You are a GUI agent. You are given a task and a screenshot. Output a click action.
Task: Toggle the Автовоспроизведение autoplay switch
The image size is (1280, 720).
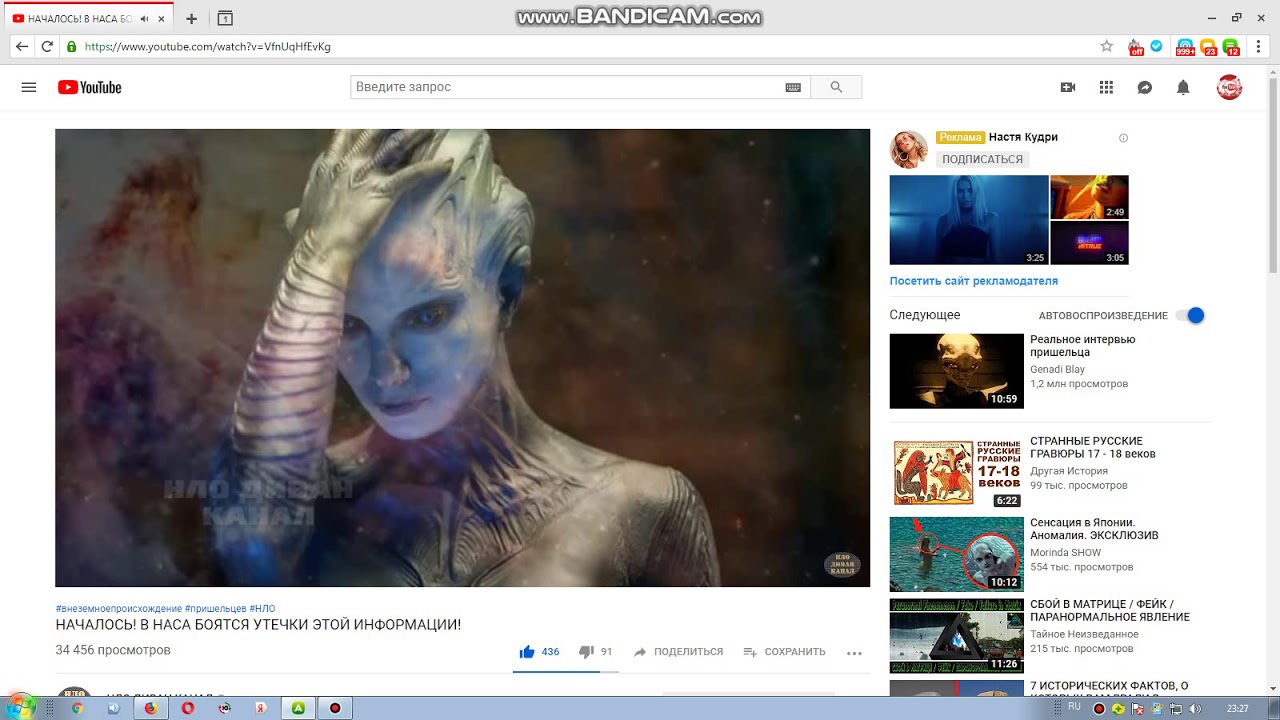[x=1190, y=315]
